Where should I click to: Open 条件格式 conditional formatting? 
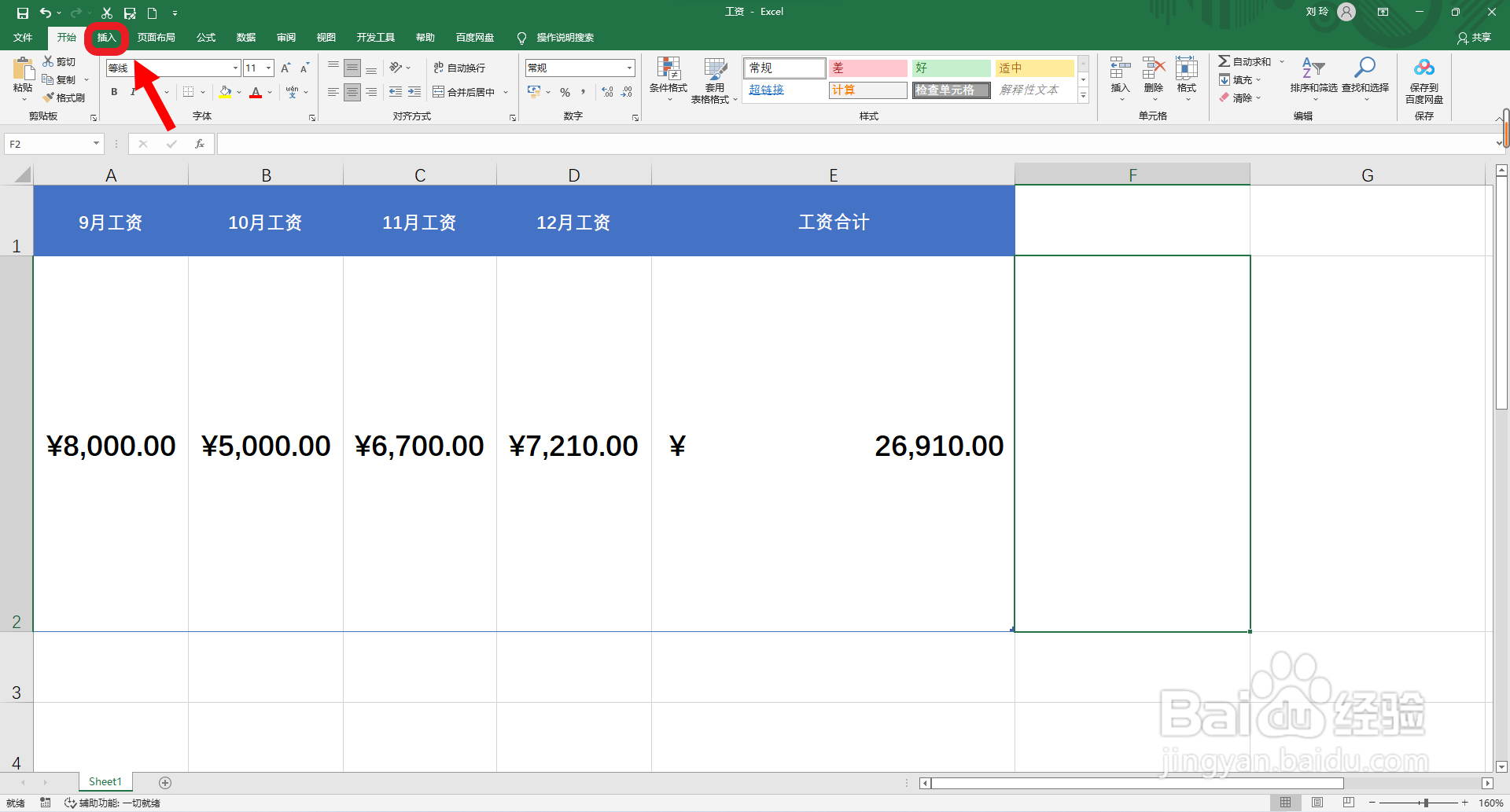(x=668, y=79)
